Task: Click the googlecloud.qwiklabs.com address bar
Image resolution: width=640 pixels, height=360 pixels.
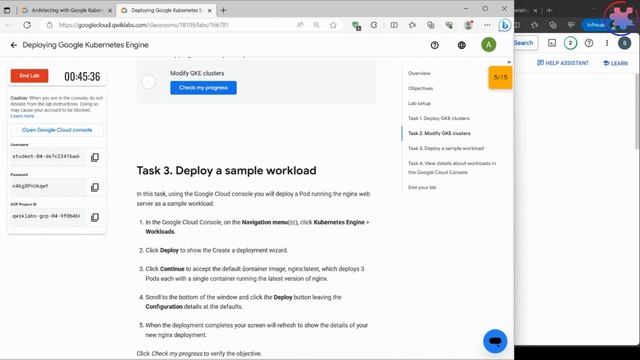Action: pyautogui.click(x=143, y=25)
